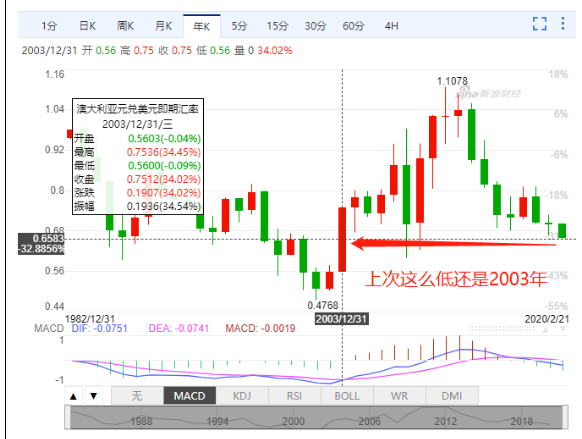Switch to the 60分 chart tab
Viewport: 582px width, 439px height.
(x=353, y=26)
